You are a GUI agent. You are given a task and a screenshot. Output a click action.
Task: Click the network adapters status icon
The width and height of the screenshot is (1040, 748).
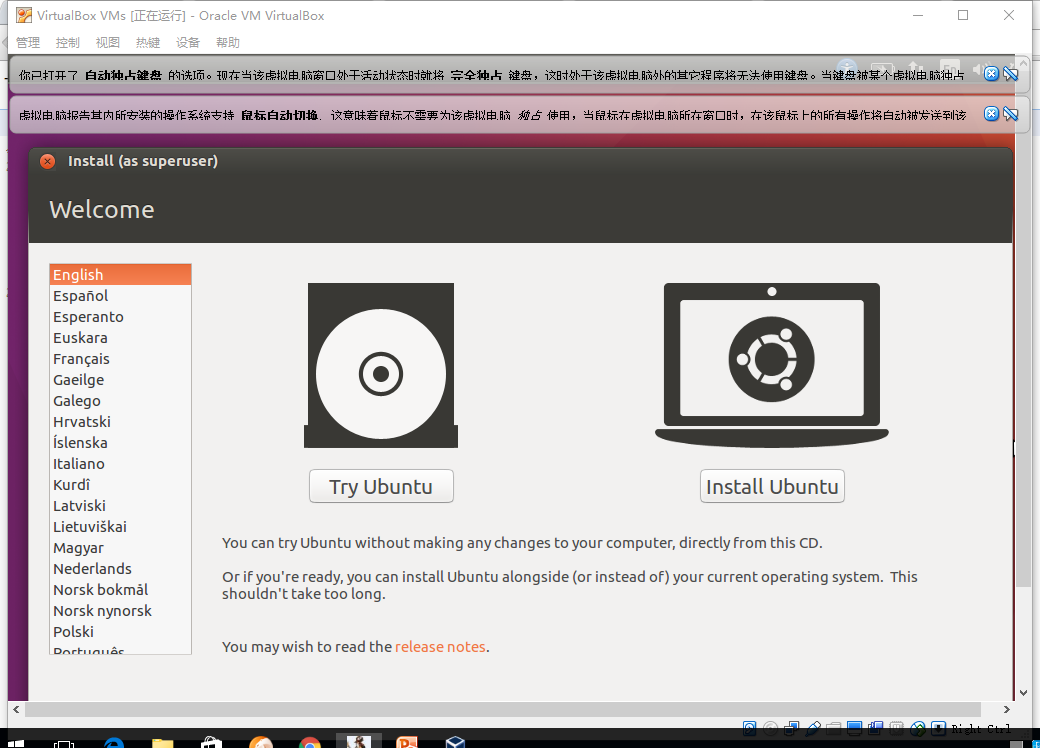(x=791, y=729)
